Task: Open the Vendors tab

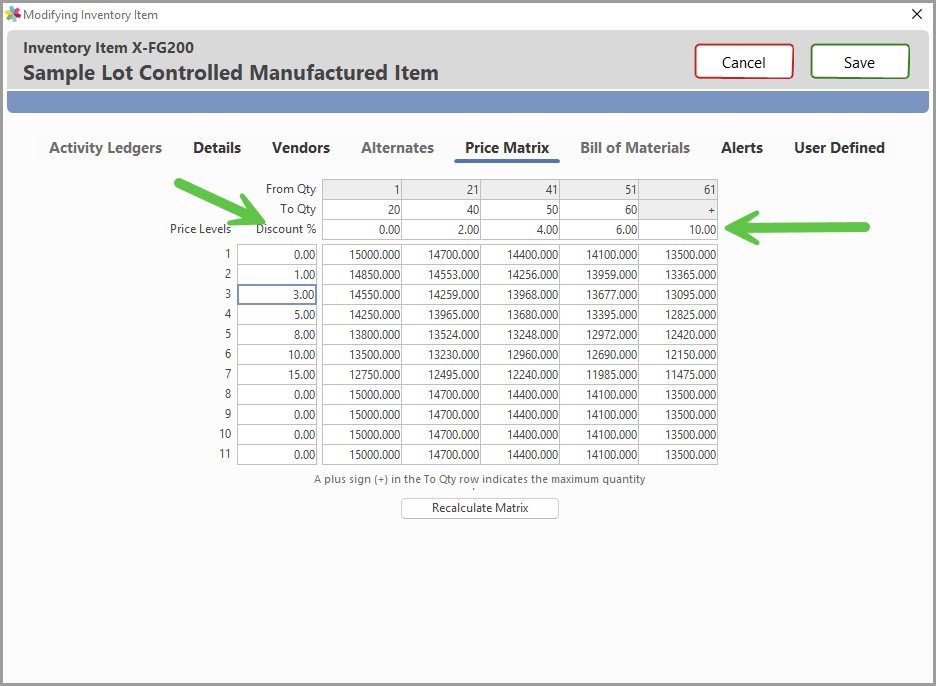Action: pos(301,148)
